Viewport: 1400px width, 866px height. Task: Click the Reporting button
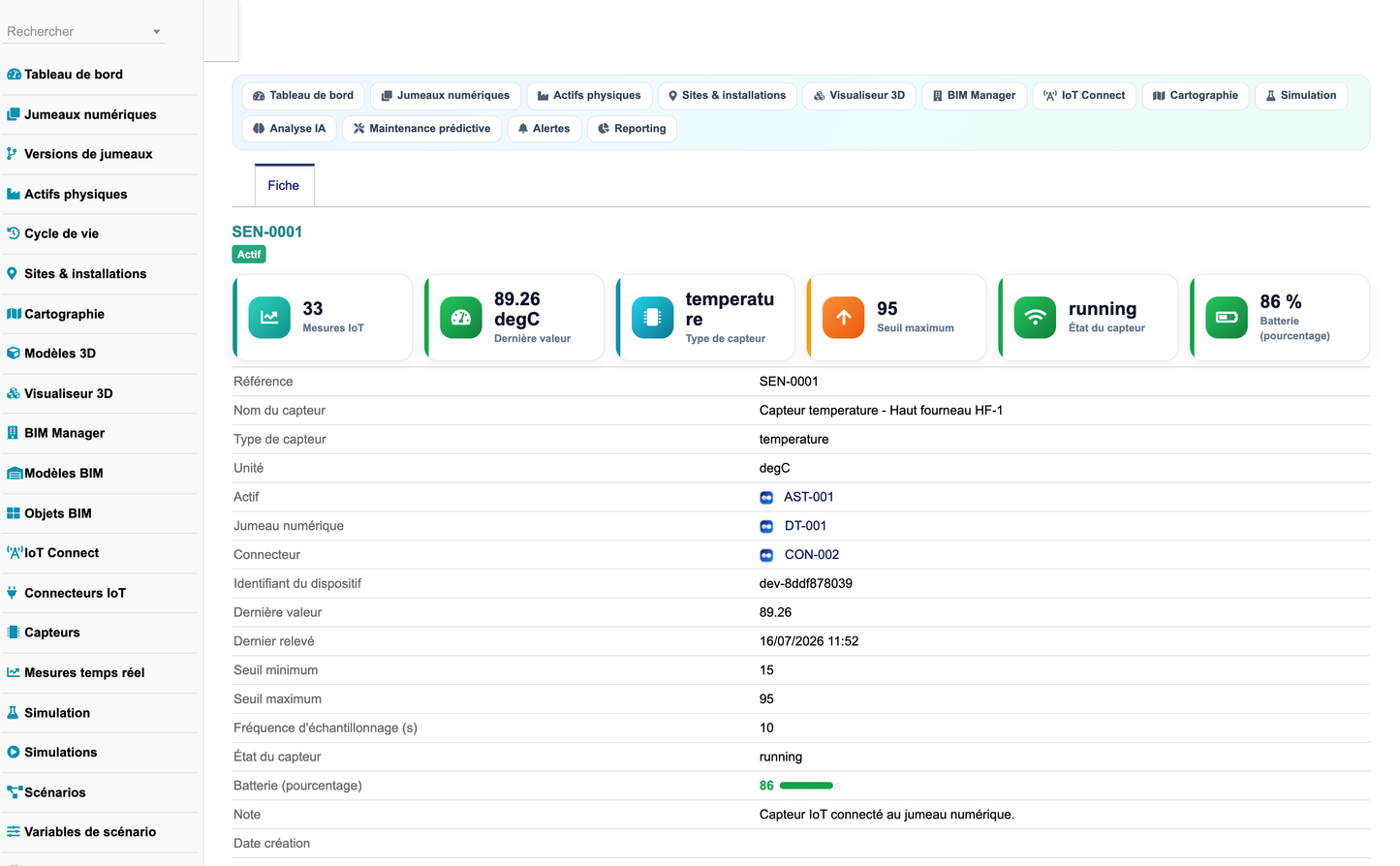point(632,129)
